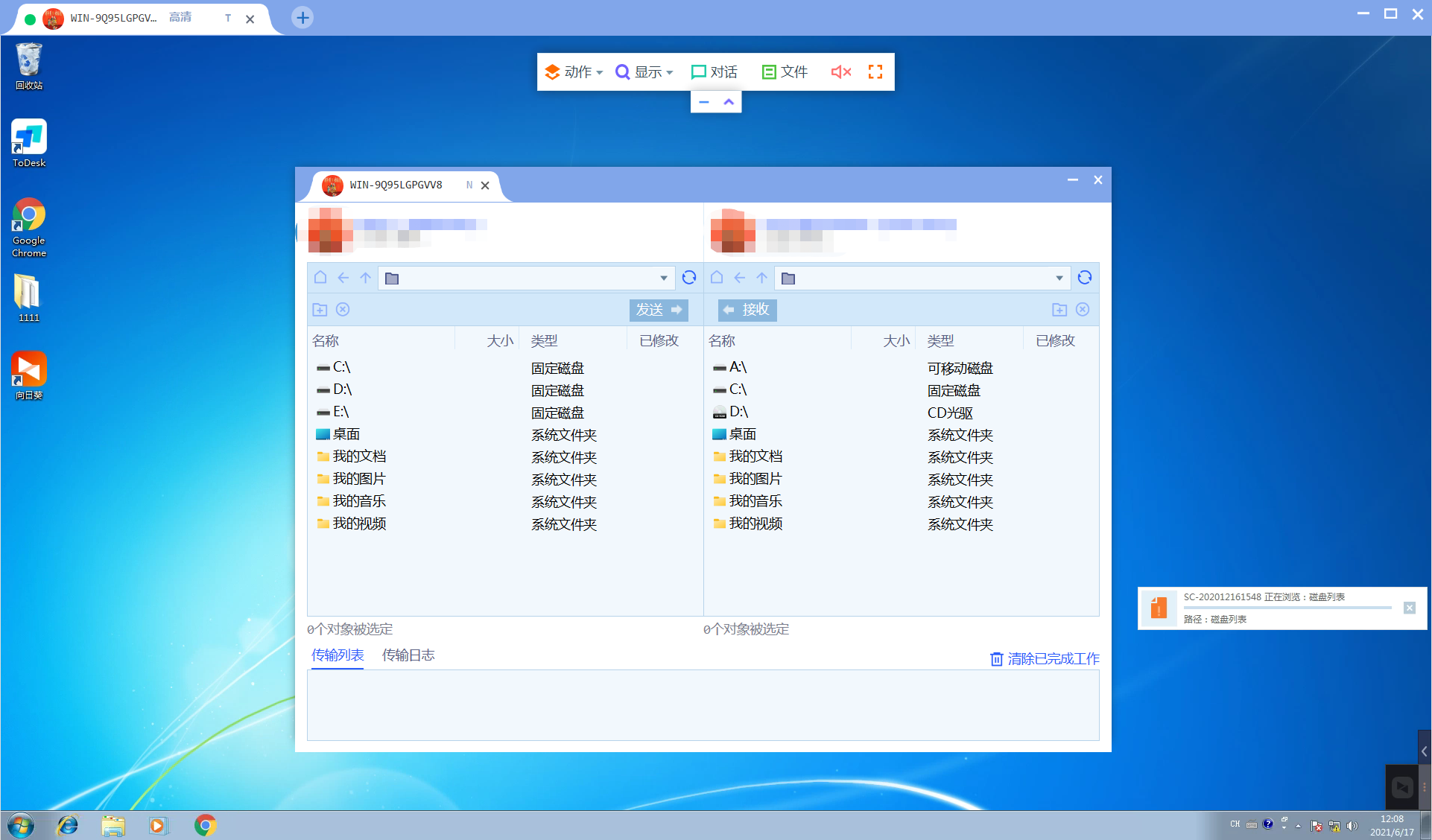Viewport: 1432px width, 840px height.
Task: Create a new folder in the left pane
Action: pyautogui.click(x=320, y=310)
